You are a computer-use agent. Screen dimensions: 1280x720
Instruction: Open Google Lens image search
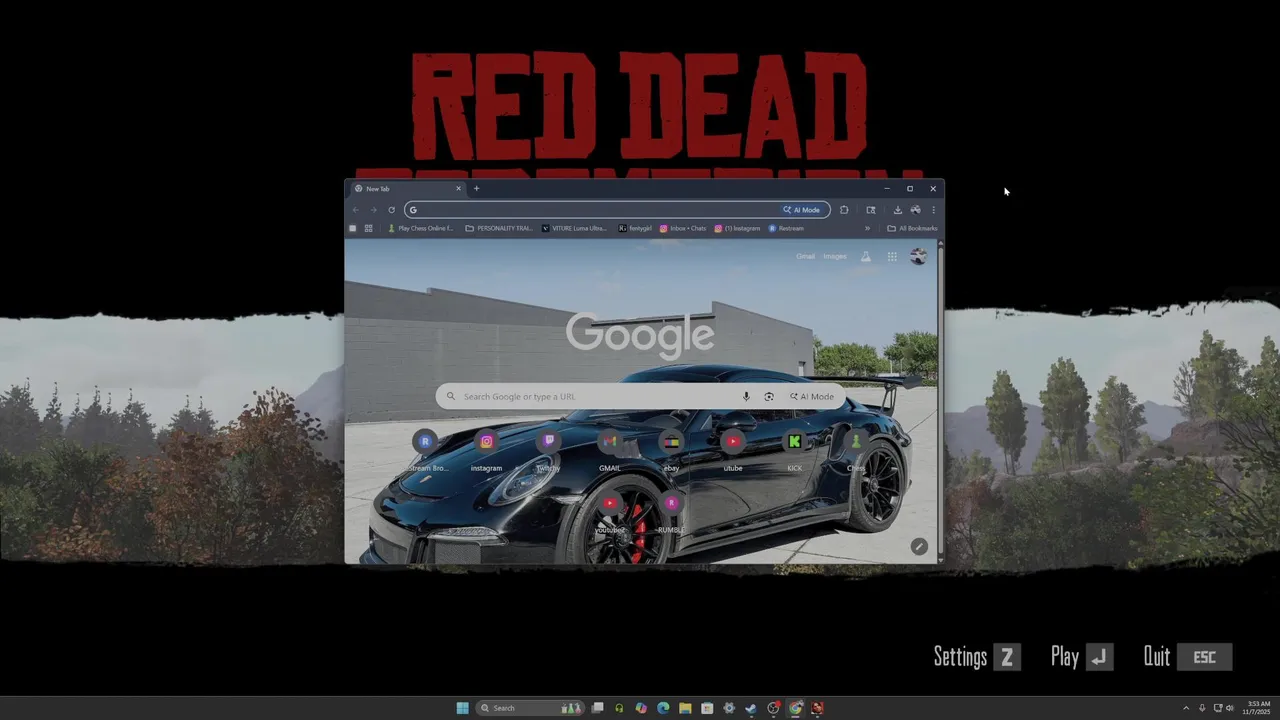[x=769, y=397]
